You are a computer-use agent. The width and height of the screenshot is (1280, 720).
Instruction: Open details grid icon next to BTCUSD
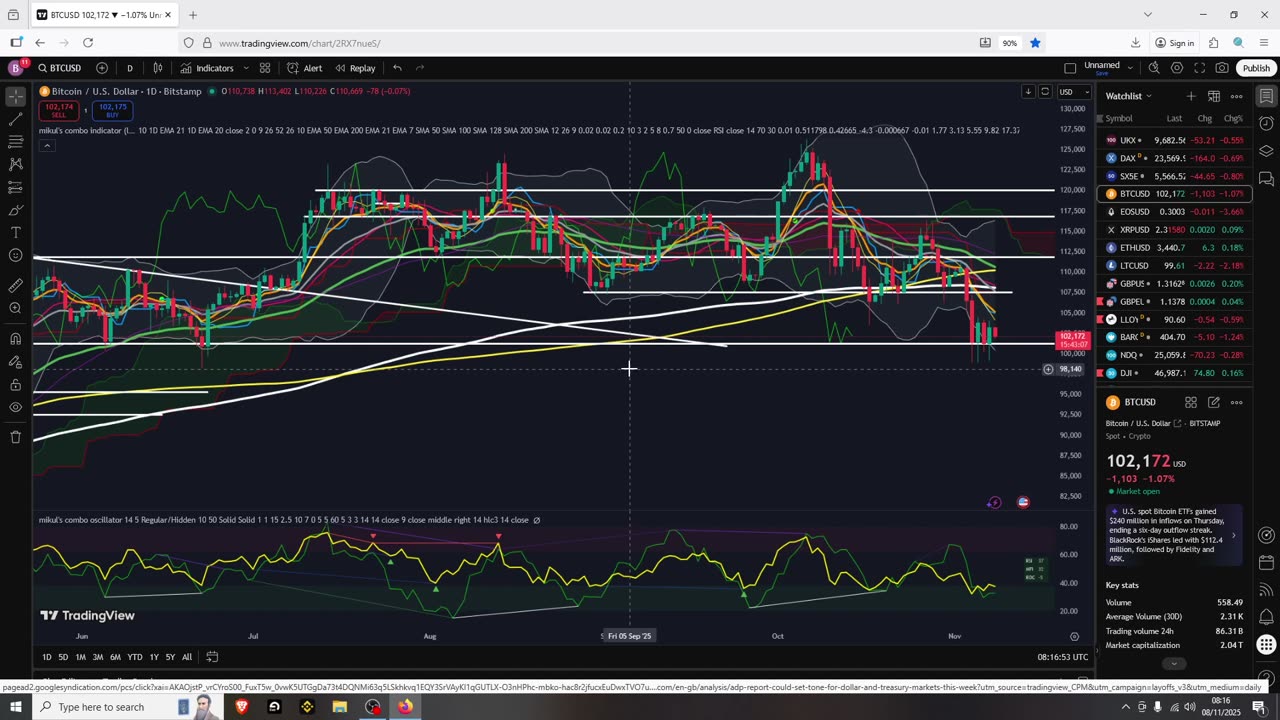tap(1191, 402)
